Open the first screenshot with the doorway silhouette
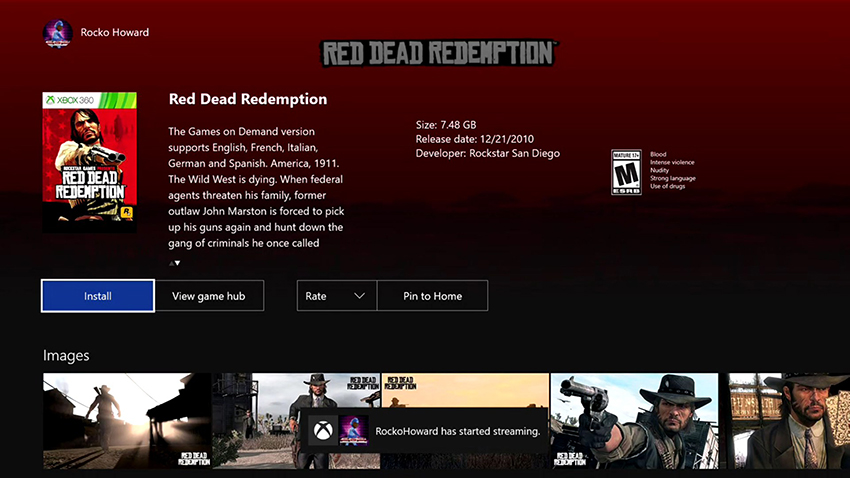 coord(126,420)
